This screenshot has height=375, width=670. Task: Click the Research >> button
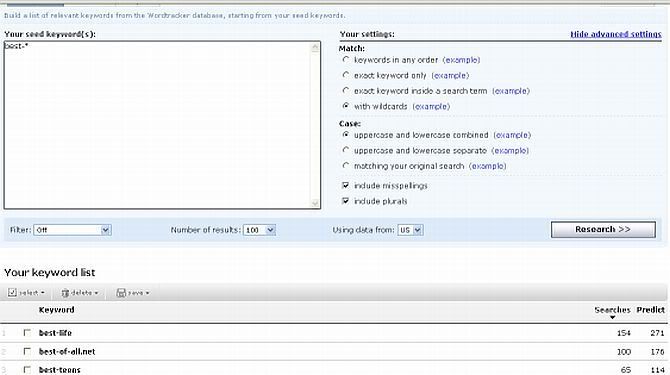coord(603,229)
